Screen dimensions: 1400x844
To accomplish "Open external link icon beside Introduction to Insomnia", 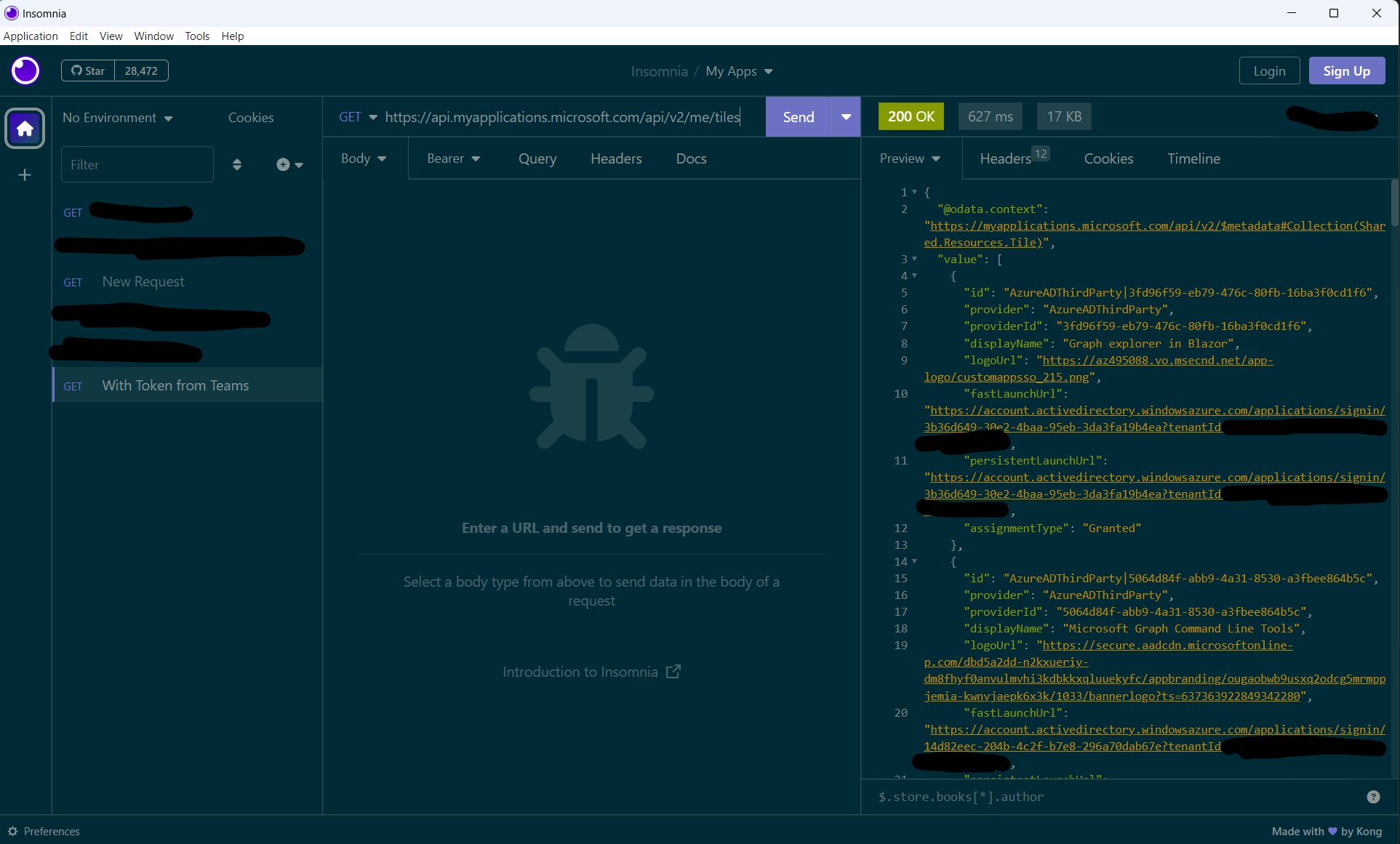I will point(673,672).
